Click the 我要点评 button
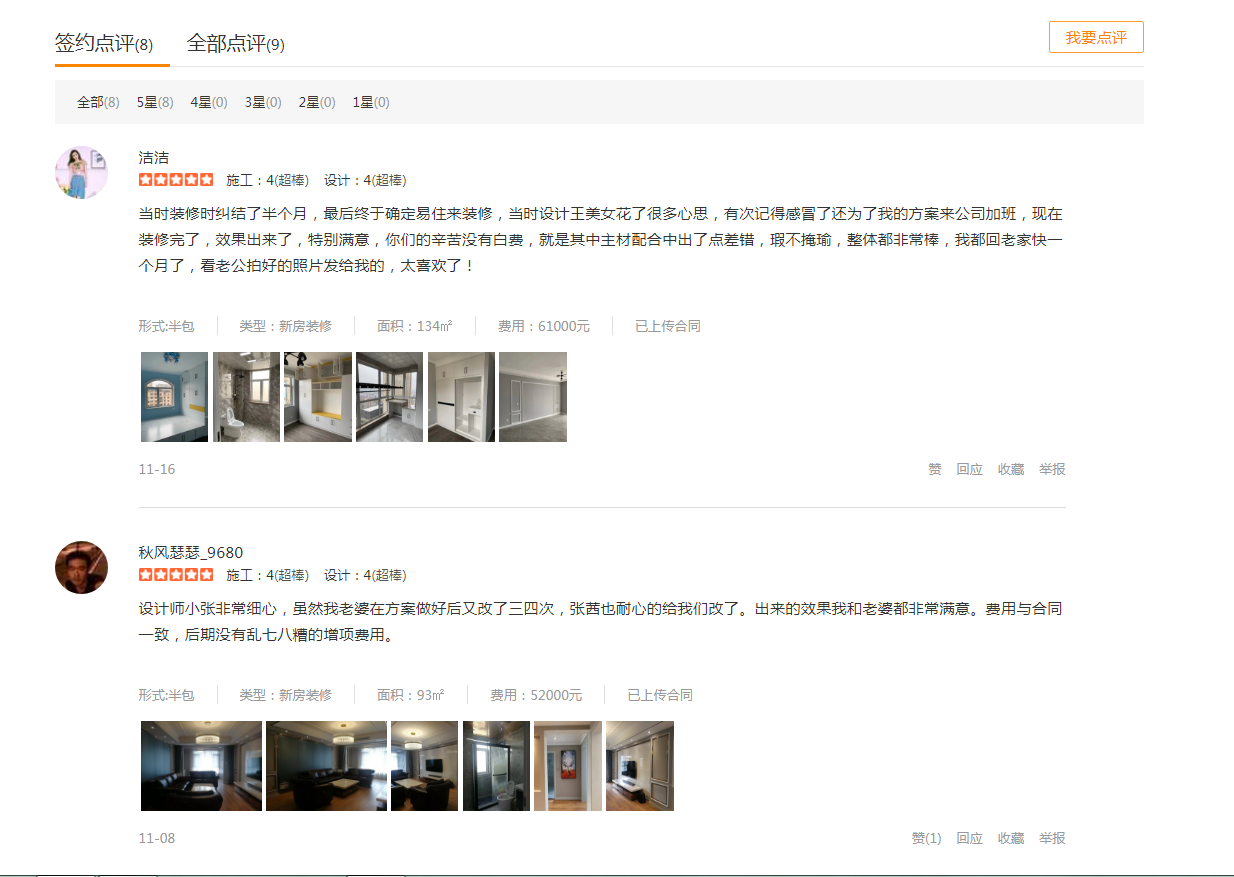 1096,37
